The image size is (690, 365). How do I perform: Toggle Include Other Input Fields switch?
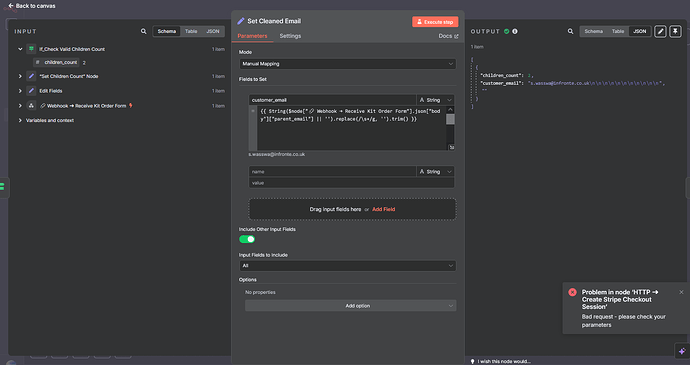pos(247,239)
